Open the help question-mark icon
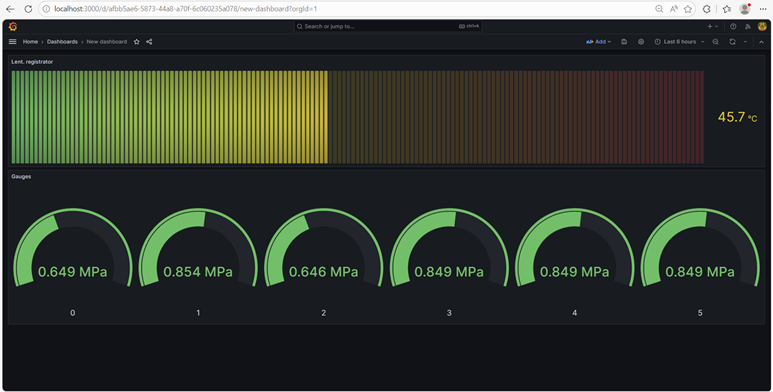The image size is (773, 392). tap(733, 27)
